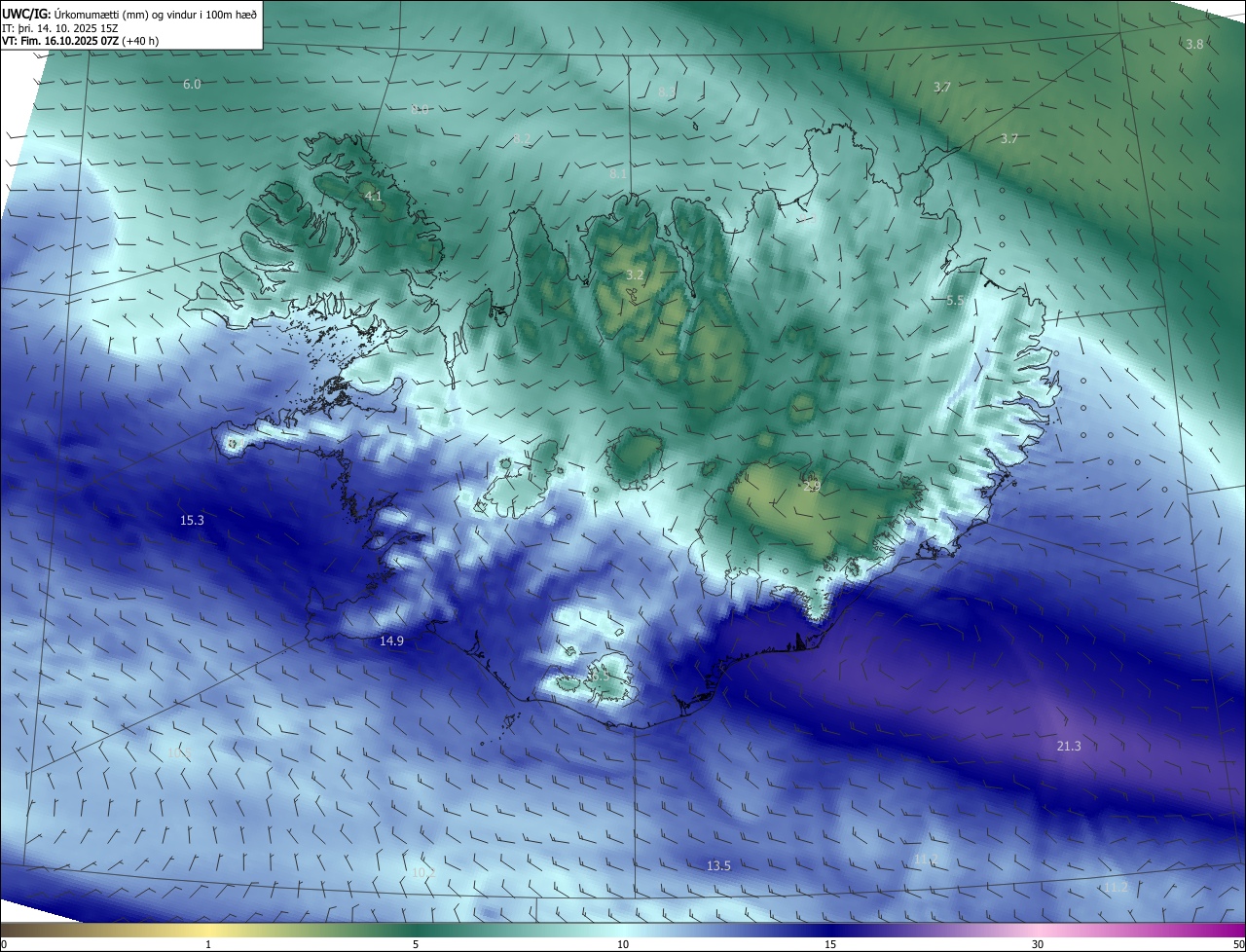Click the 21.3 precipitation value
This screenshot has height=952, width=1246.
coord(1069,747)
